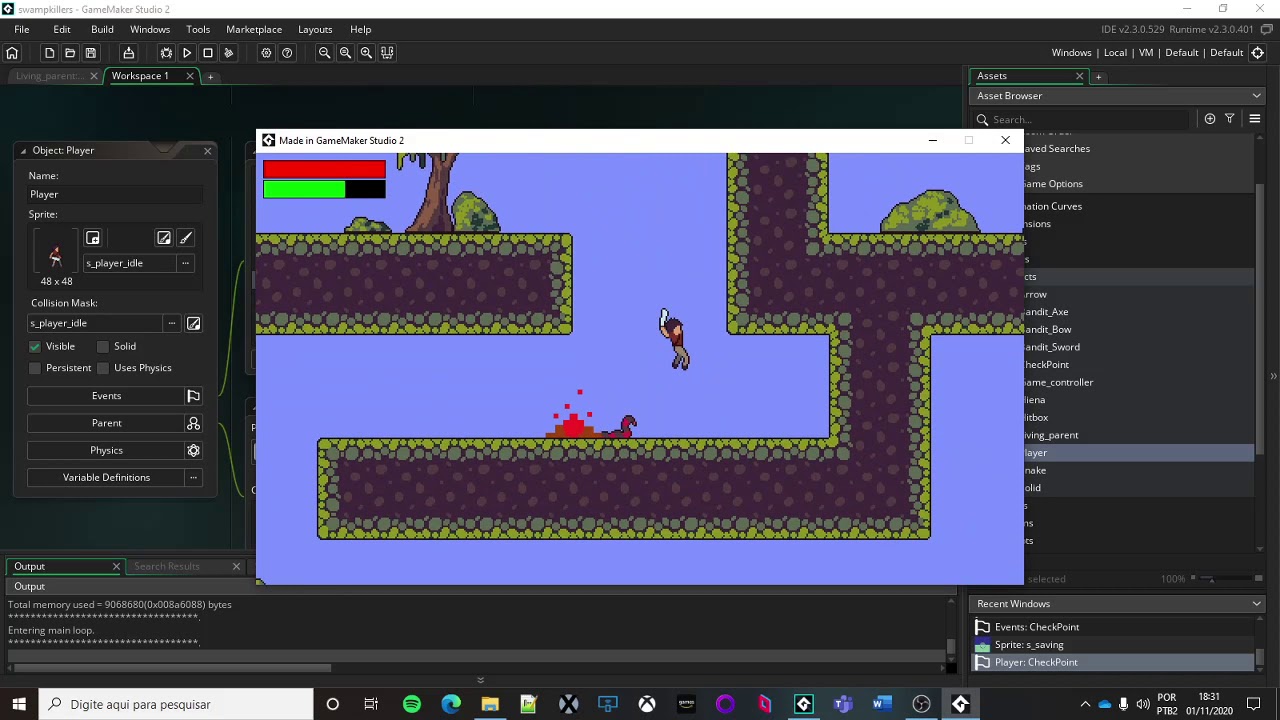Viewport: 1280px width, 720px height.
Task: Open the File menu
Action: coord(21,29)
